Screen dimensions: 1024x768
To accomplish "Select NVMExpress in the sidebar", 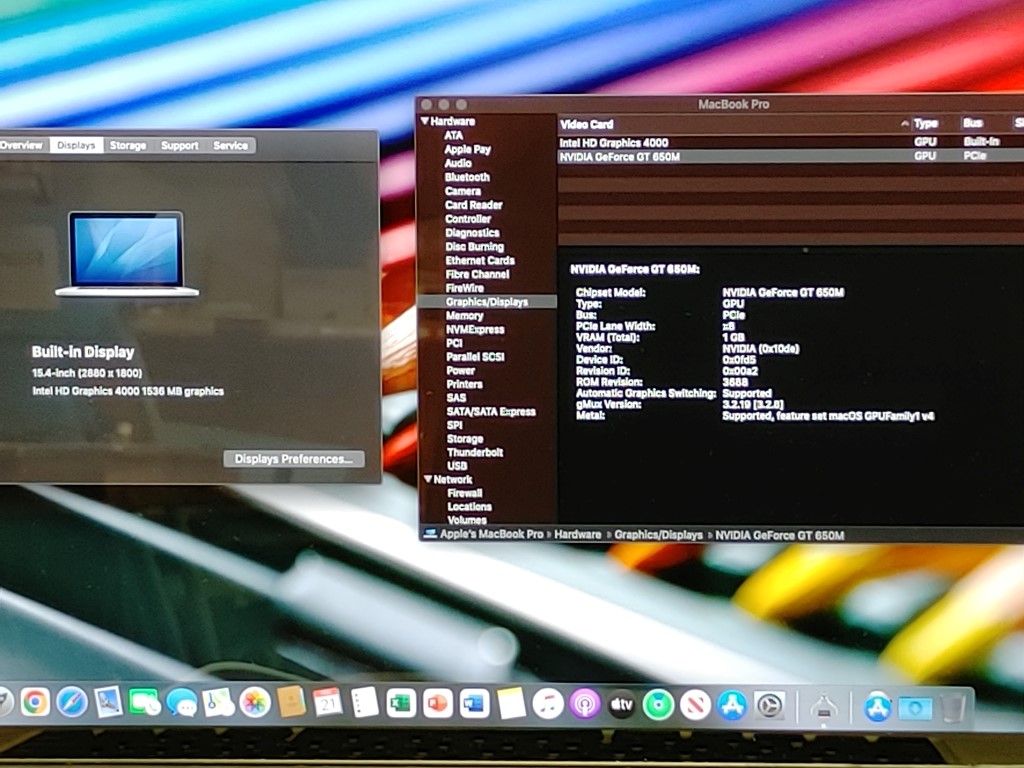I will [x=475, y=329].
